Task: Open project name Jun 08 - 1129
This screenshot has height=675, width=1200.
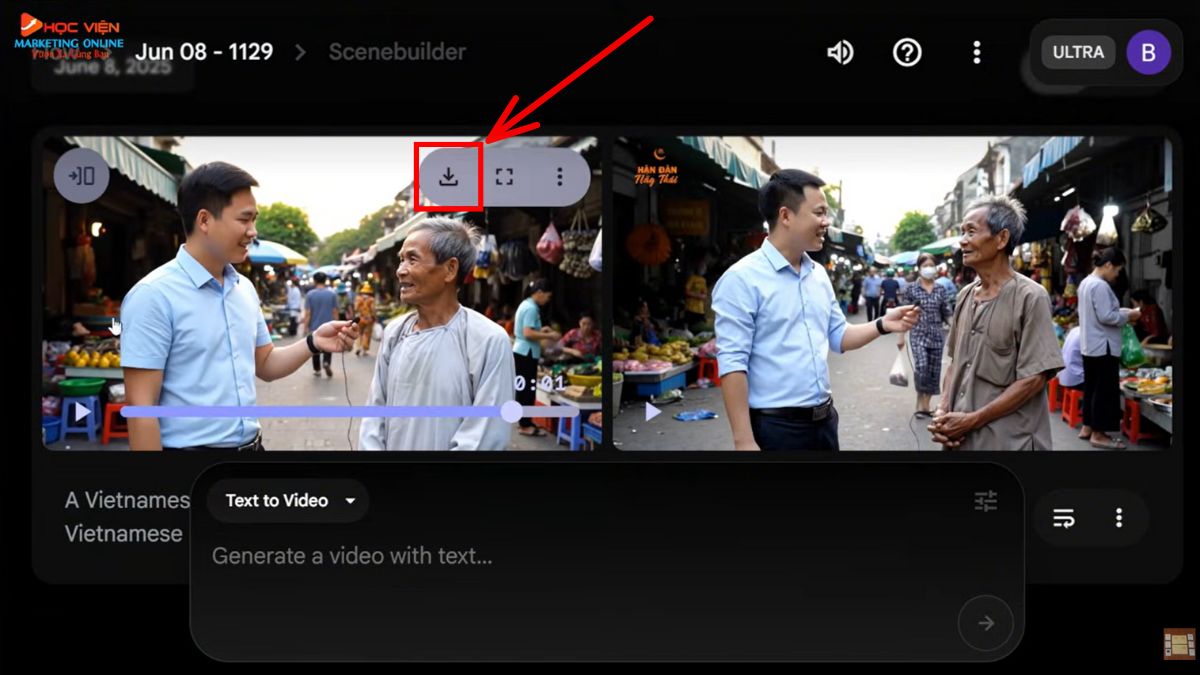Action: tap(204, 52)
